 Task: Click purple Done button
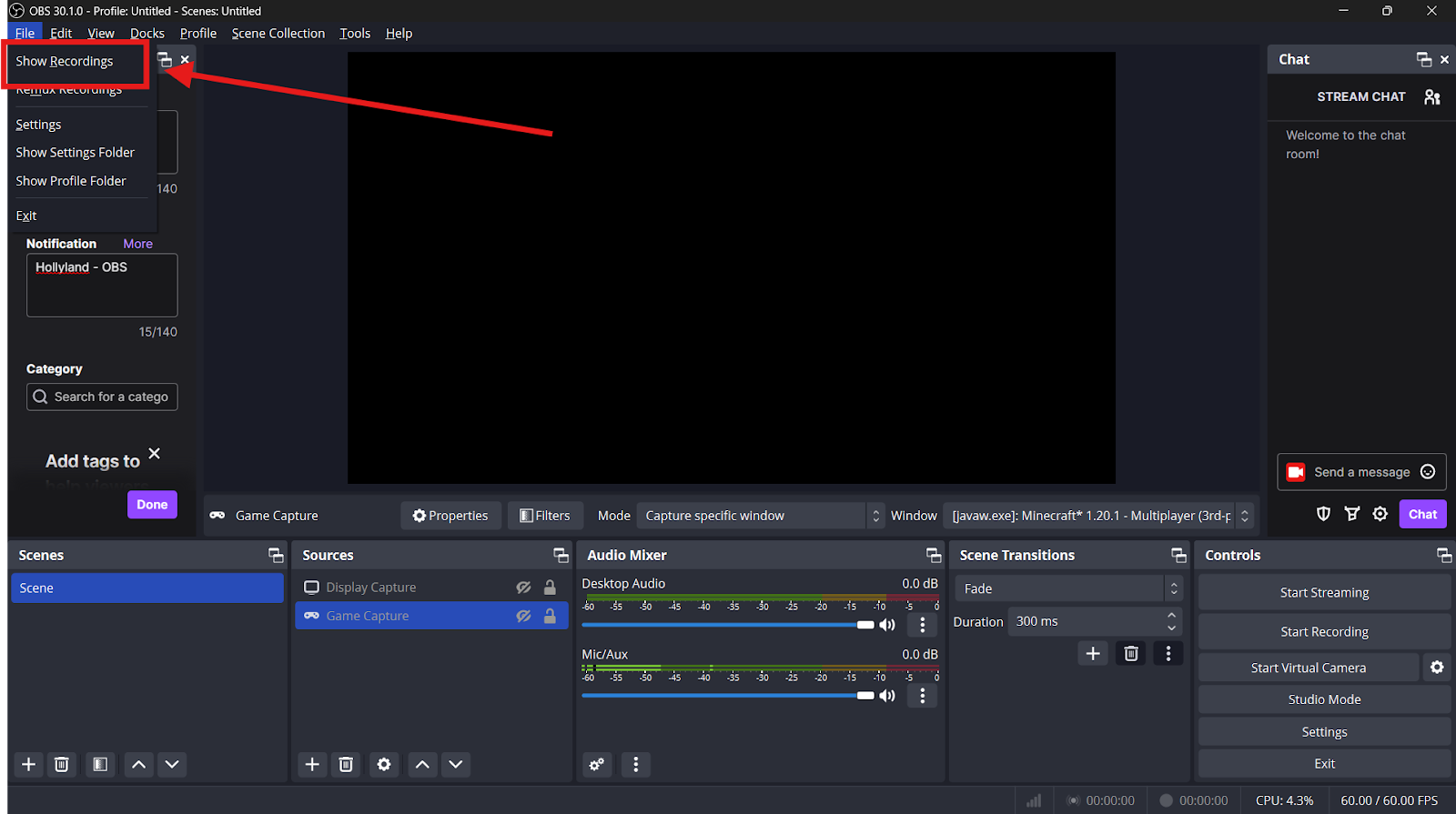pos(152,504)
